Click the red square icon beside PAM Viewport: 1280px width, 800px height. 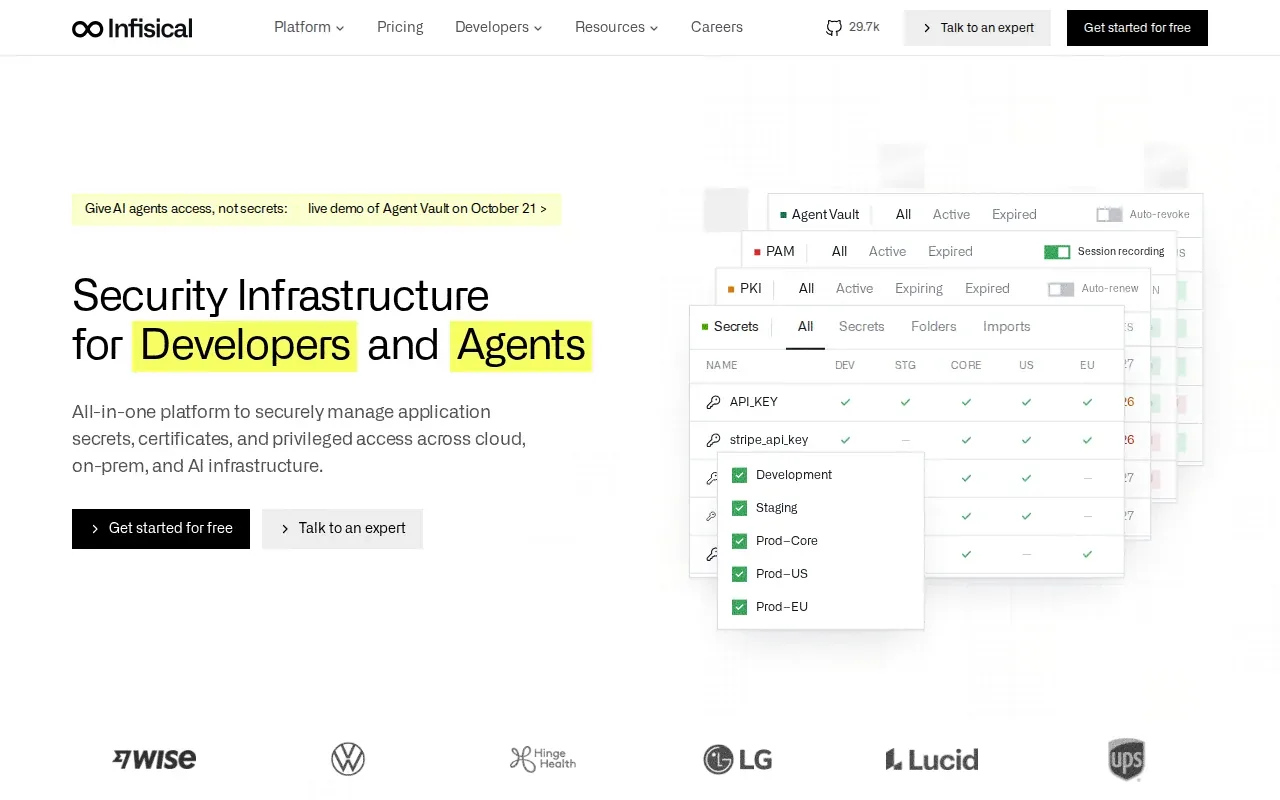pos(757,252)
